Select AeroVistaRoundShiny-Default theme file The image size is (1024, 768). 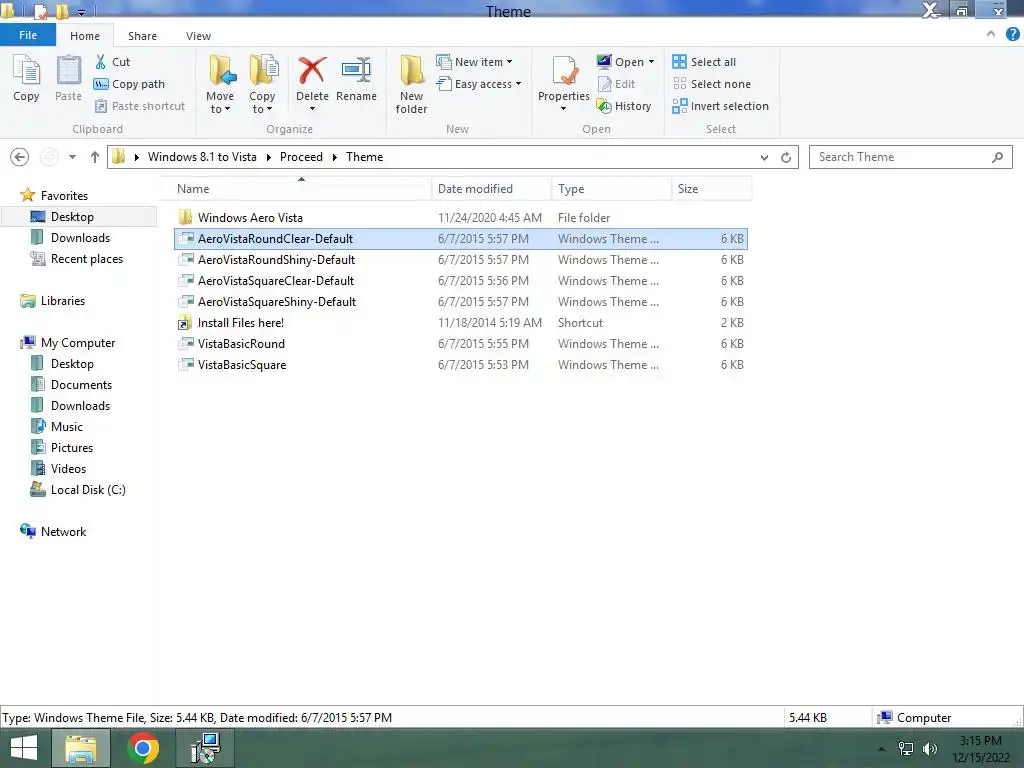pos(460,260)
